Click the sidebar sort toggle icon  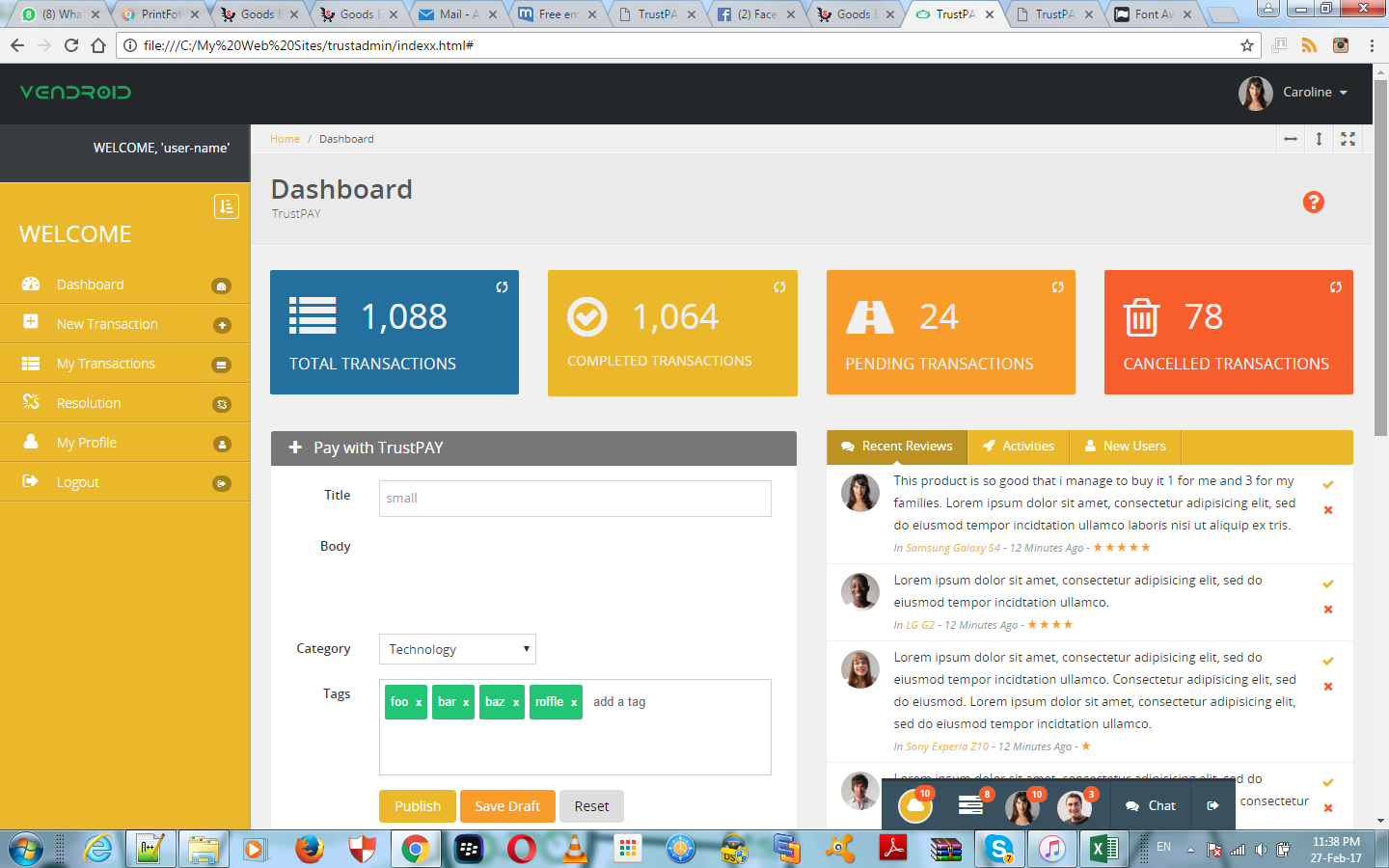227,206
